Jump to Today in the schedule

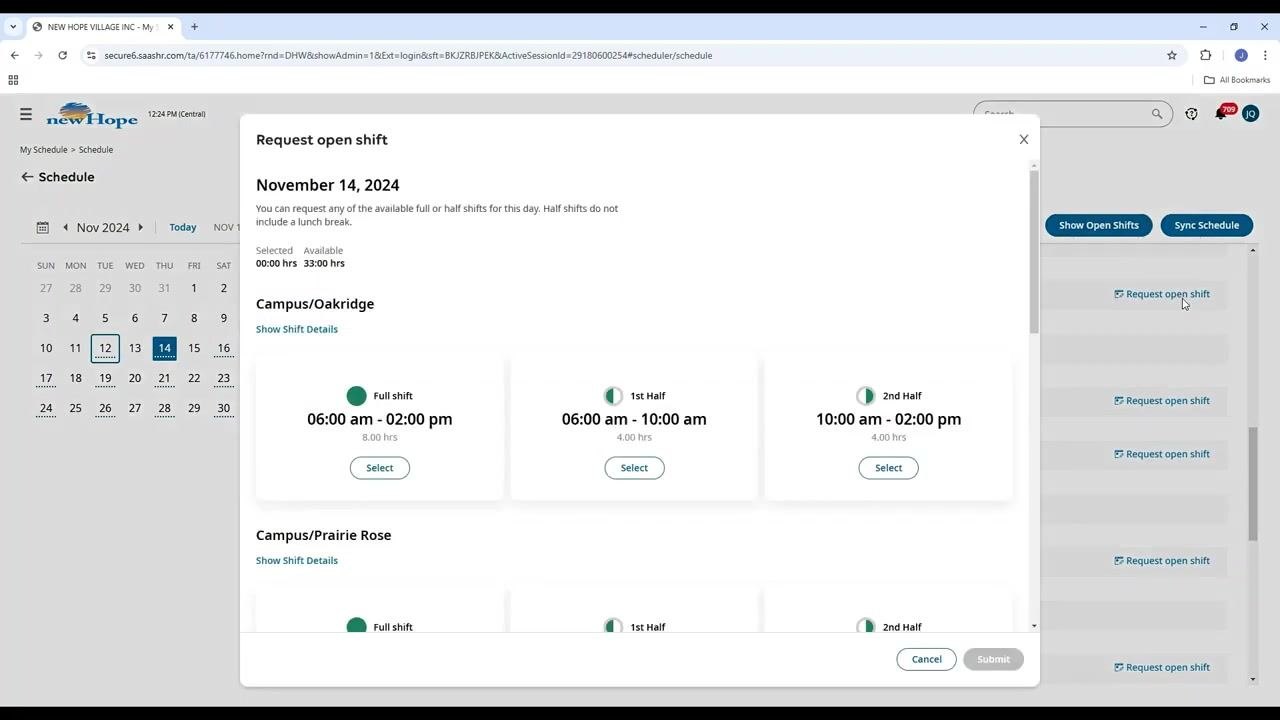[183, 227]
